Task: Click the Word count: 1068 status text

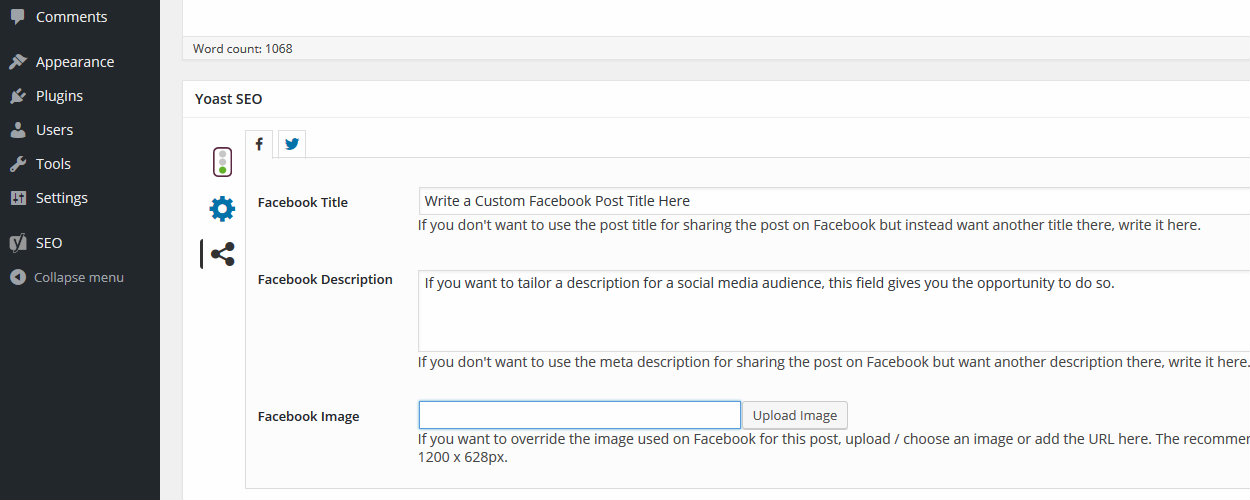Action: (x=243, y=48)
